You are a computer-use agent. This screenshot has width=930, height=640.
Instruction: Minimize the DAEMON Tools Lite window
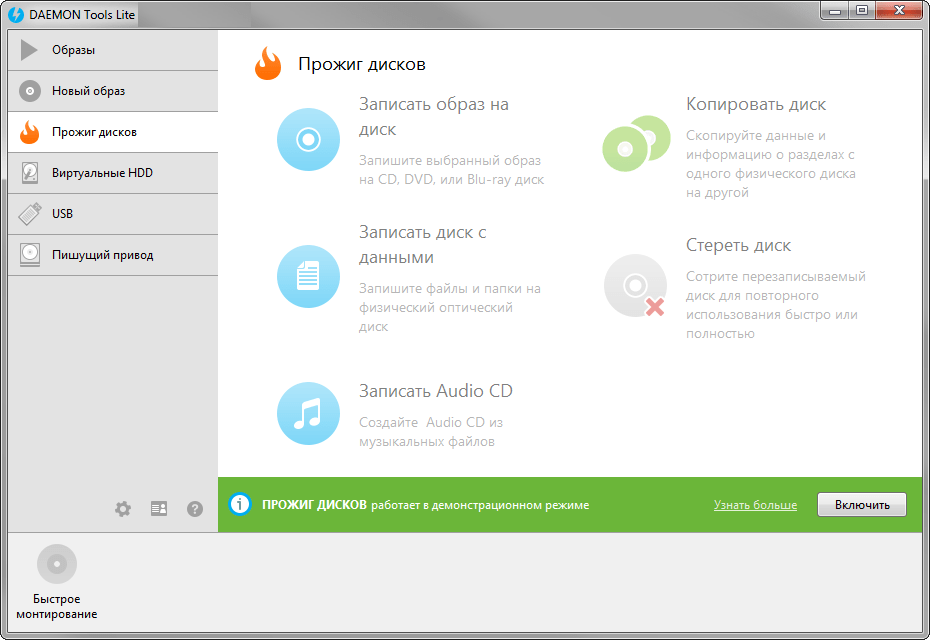[835, 10]
